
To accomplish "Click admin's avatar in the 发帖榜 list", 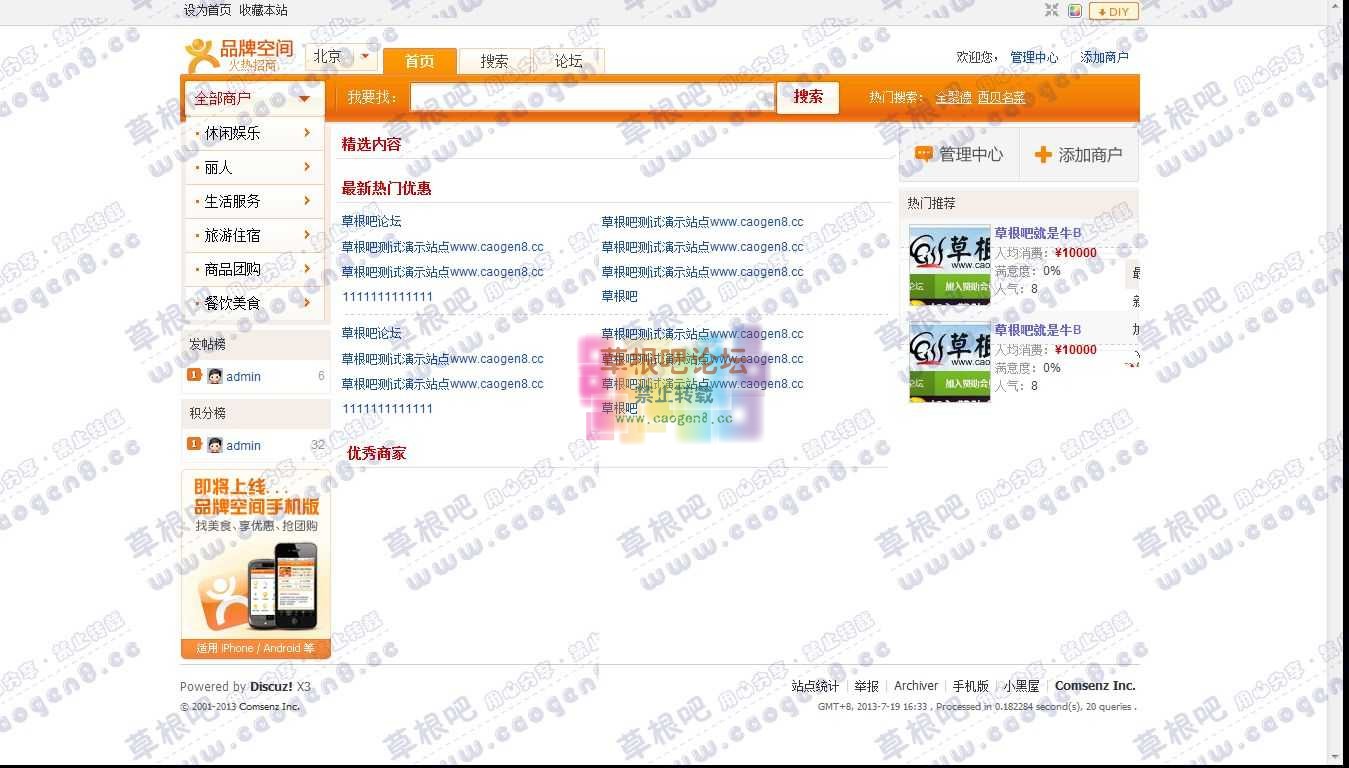I will [213, 376].
